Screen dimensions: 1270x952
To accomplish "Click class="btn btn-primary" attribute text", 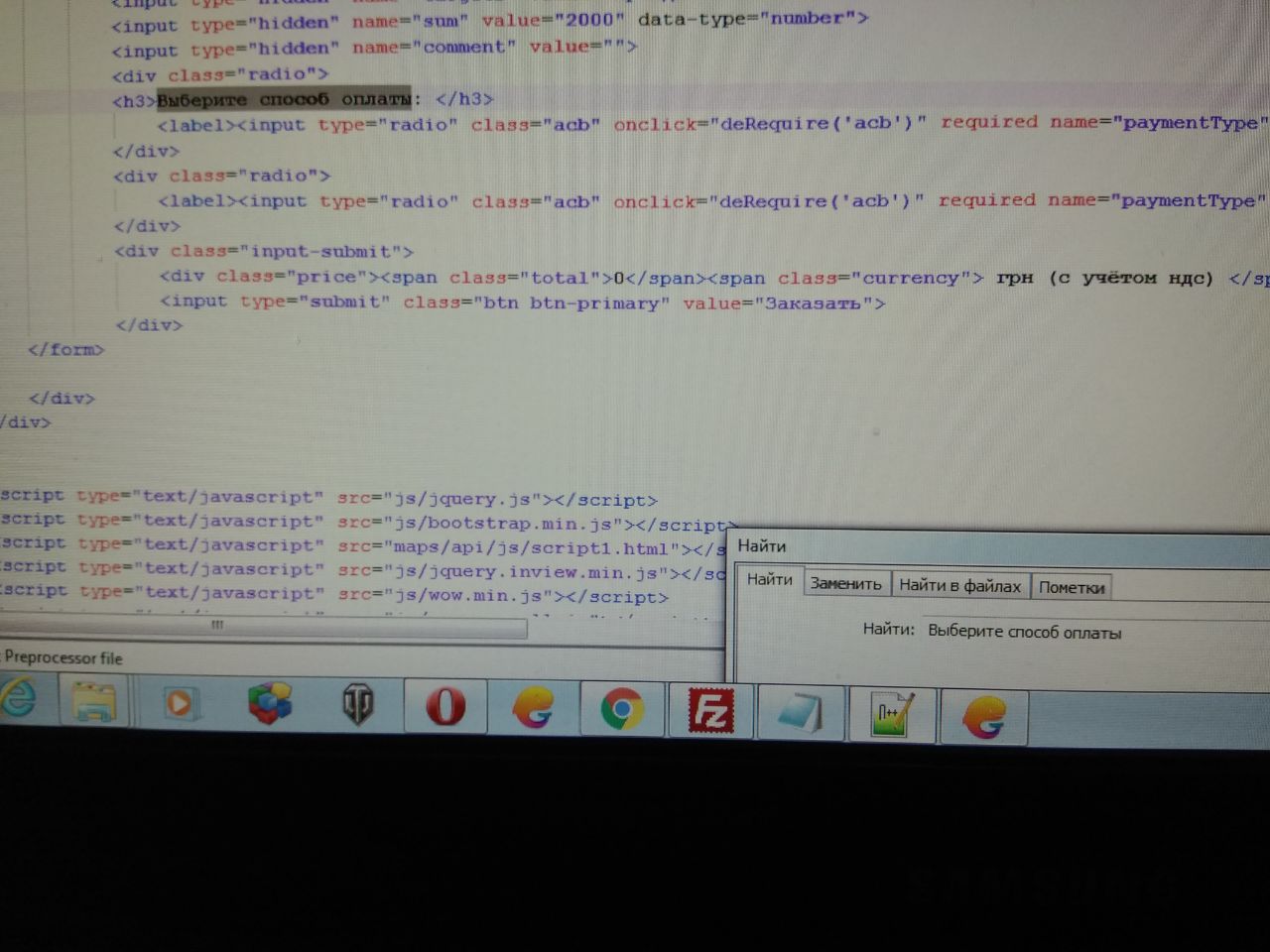I will click(x=537, y=302).
